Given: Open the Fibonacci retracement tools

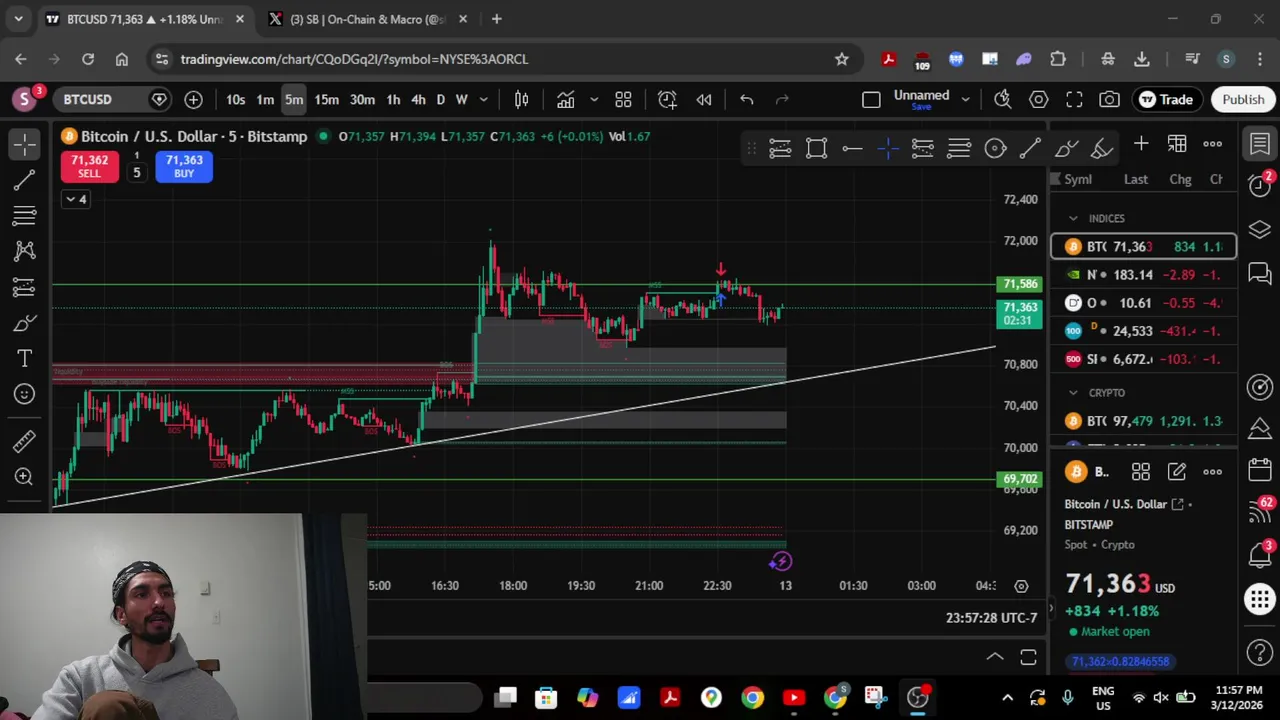Looking at the screenshot, I should pyautogui.click(x=24, y=216).
